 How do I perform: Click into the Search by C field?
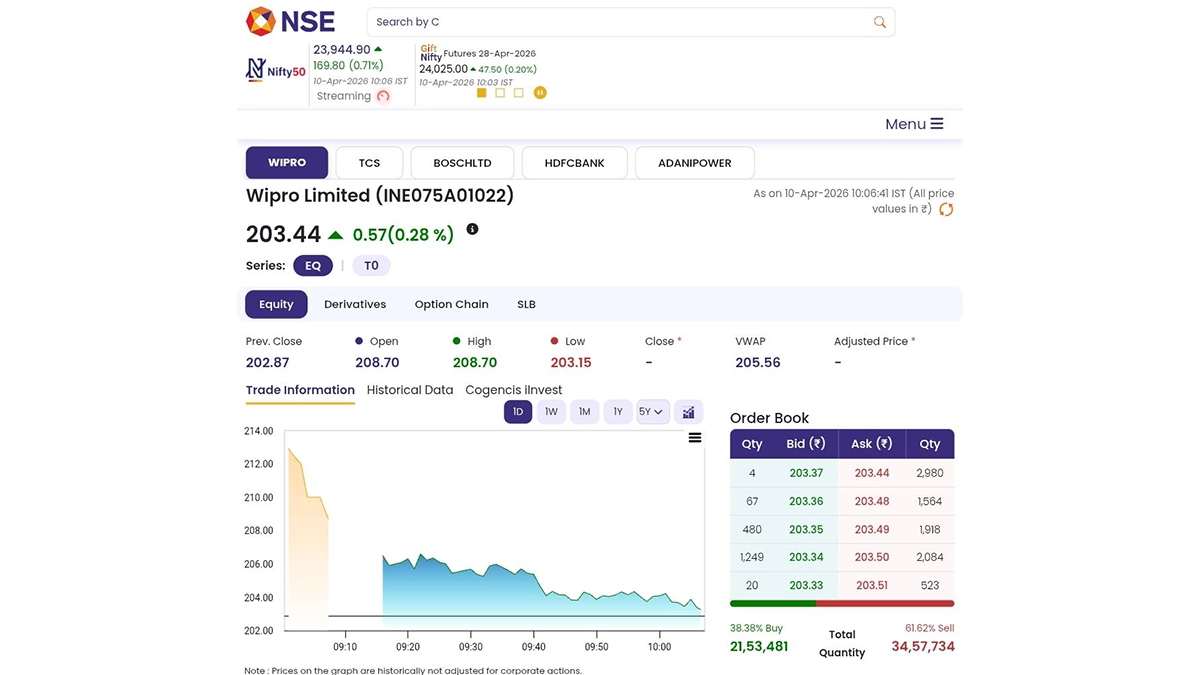click(620, 22)
